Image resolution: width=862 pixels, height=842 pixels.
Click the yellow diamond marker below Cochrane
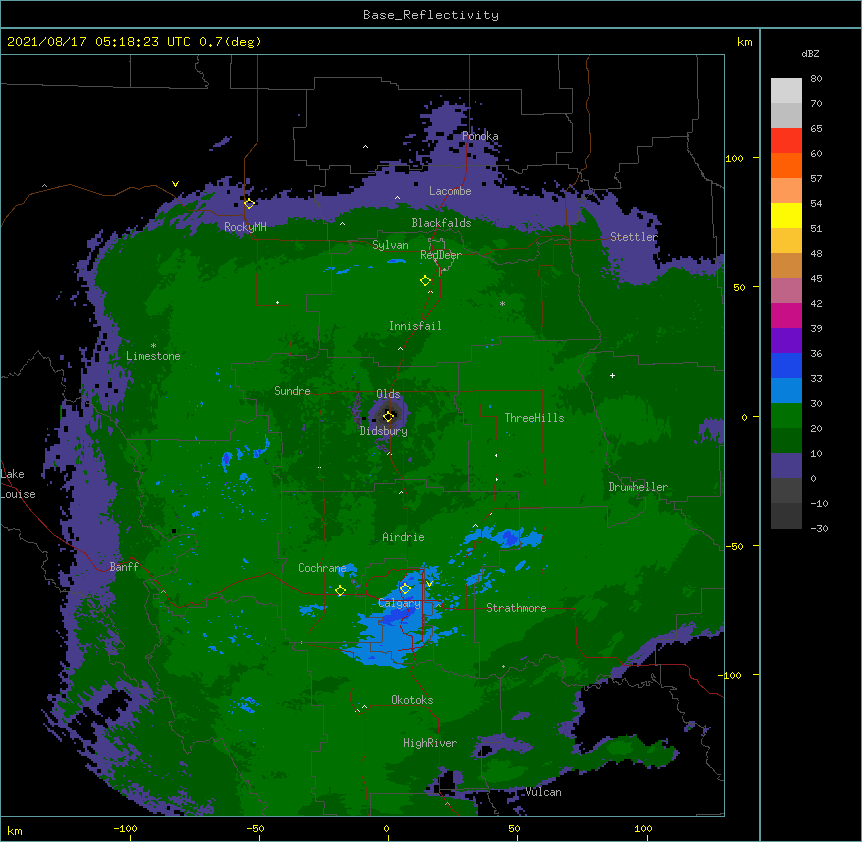click(340, 591)
